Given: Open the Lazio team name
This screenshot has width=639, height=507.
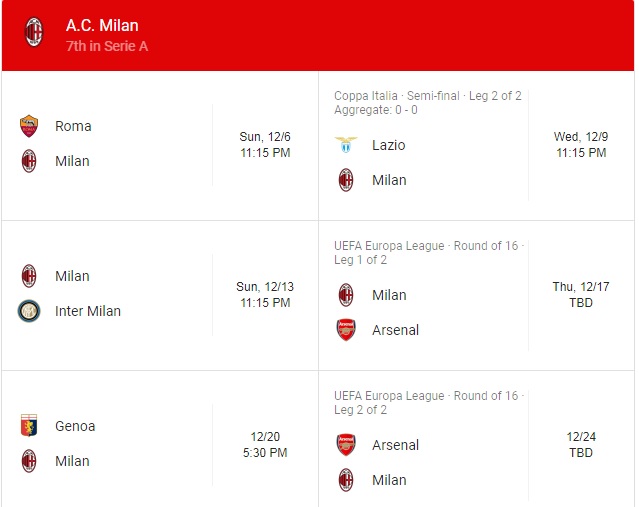Looking at the screenshot, I should point(389,145).
